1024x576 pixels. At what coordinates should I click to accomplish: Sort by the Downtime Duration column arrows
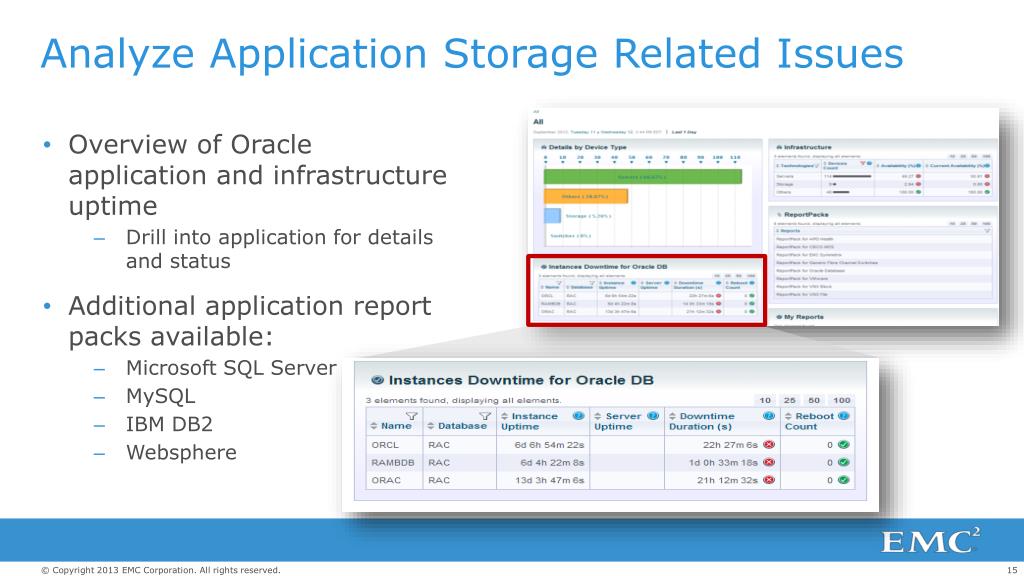(x=673, y=416)
